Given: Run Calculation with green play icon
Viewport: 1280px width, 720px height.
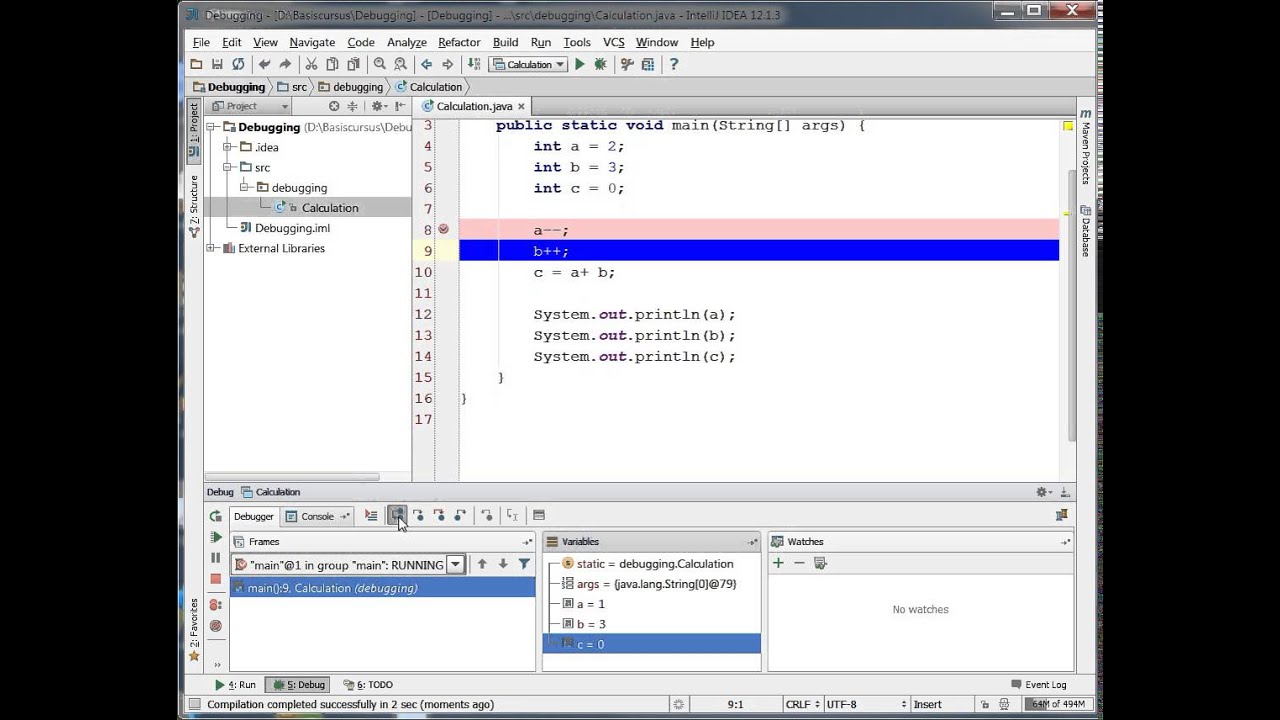Looking at the screenshot, I should pos(579,64).
